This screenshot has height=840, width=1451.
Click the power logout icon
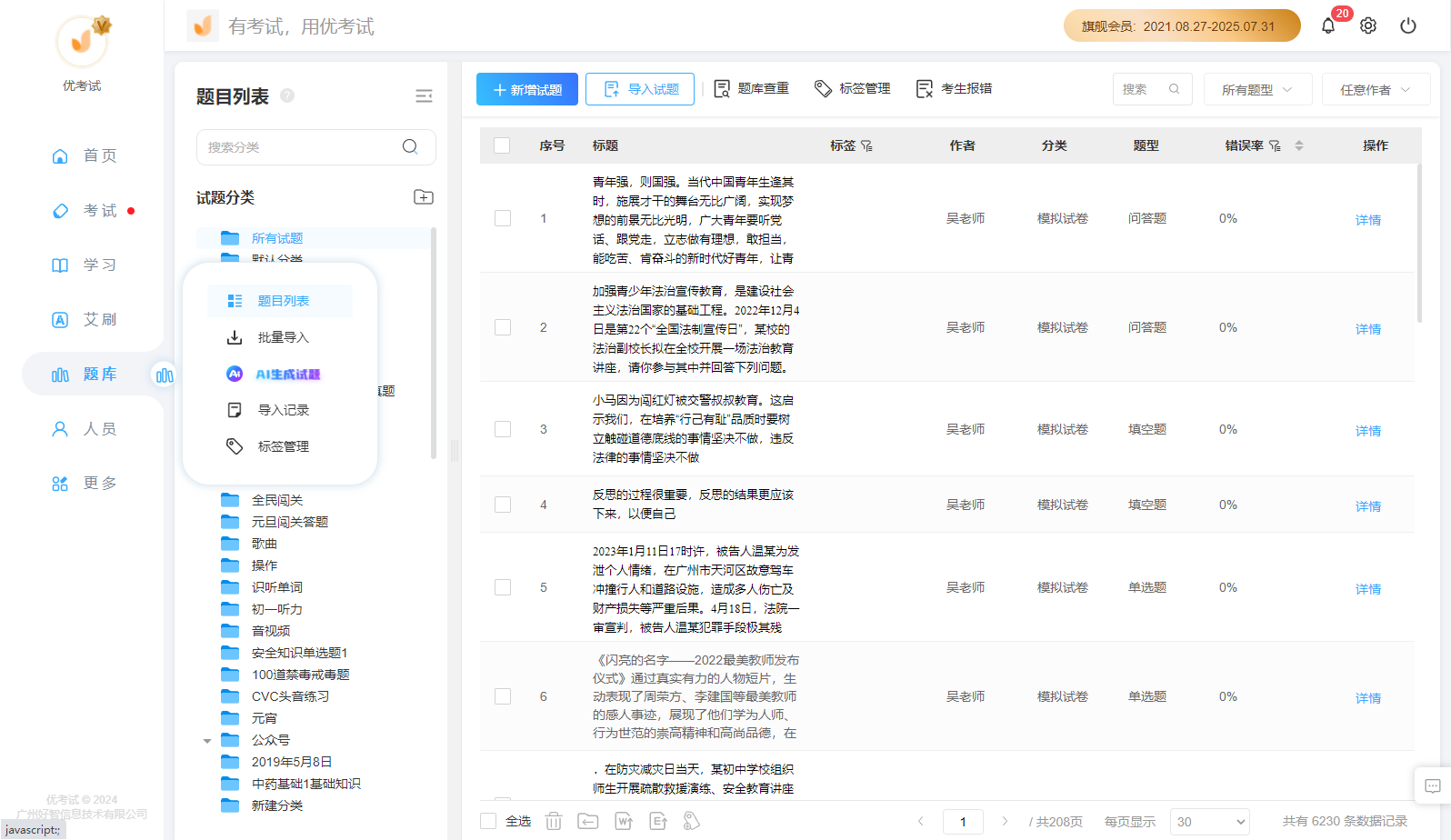(x=1408, y=25)
